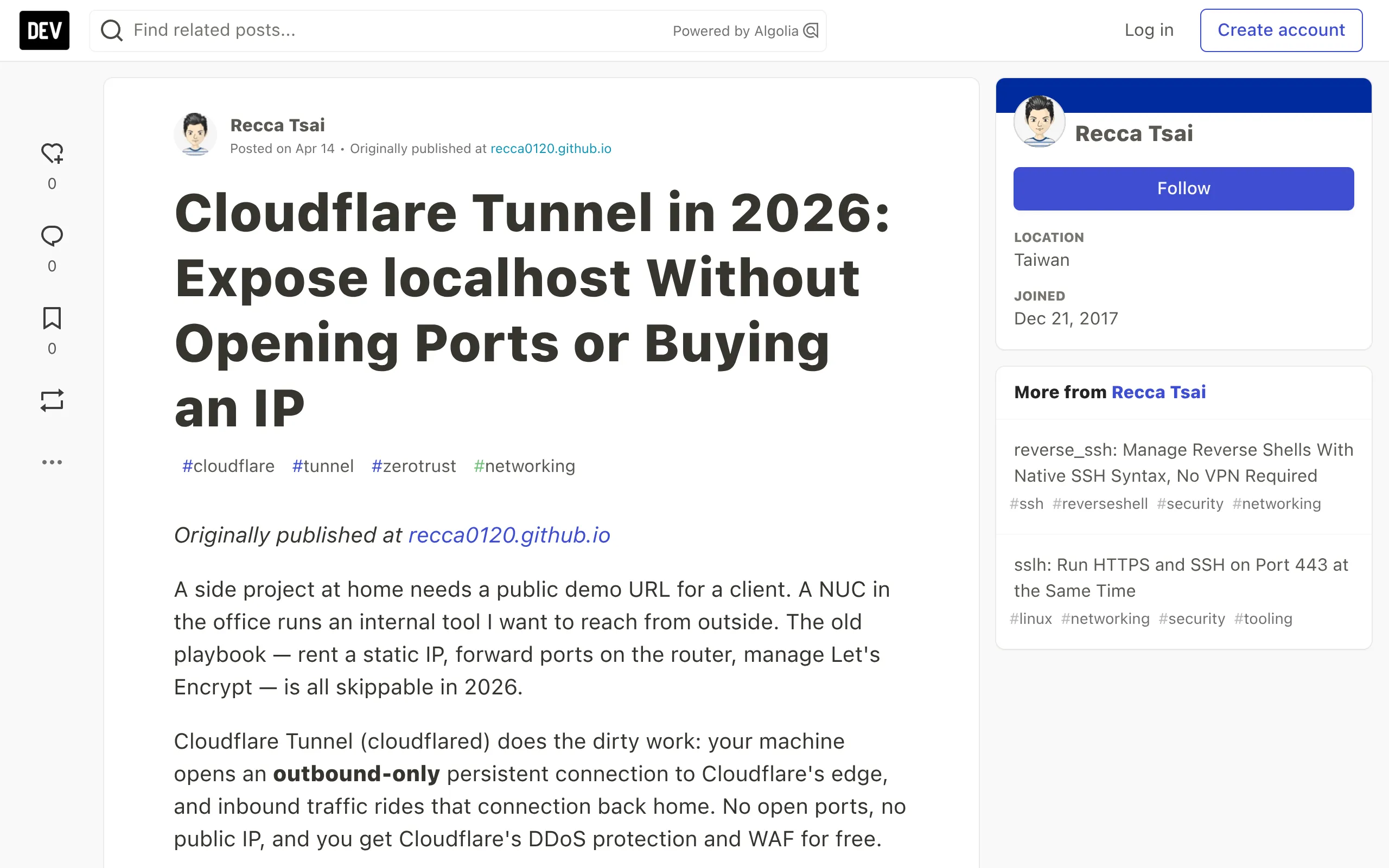Click the 'Dec 21, 2017' joined date
Image resolution: width=1389 pixels, height=868 pixels.
(1066, 318)
